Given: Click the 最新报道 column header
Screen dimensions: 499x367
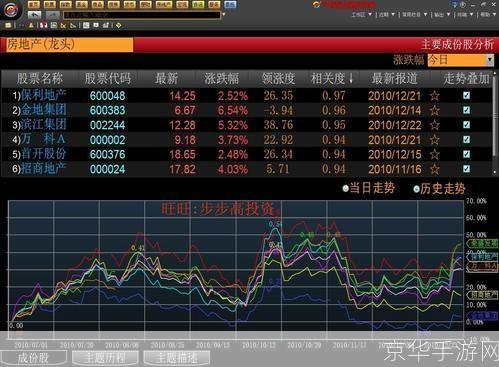Looking at the screenshot, I should coord(394,79).
